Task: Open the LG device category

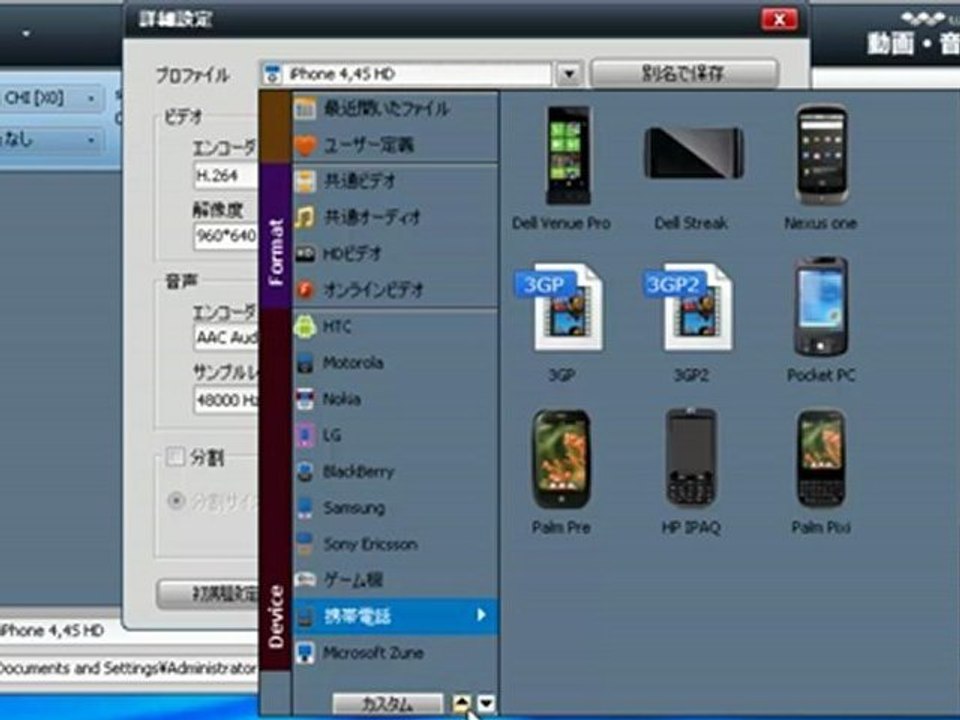Action: coord(396,435)
